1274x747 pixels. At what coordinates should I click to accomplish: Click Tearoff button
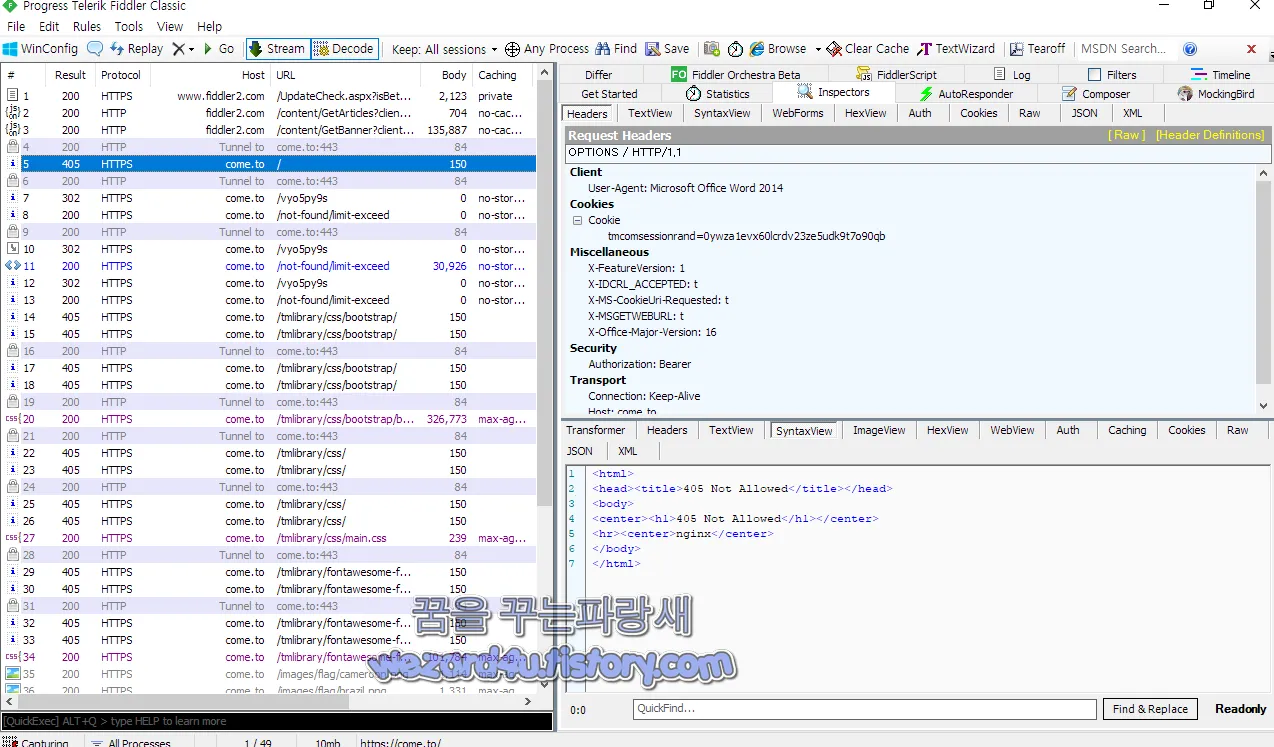tap(1038, 48)
